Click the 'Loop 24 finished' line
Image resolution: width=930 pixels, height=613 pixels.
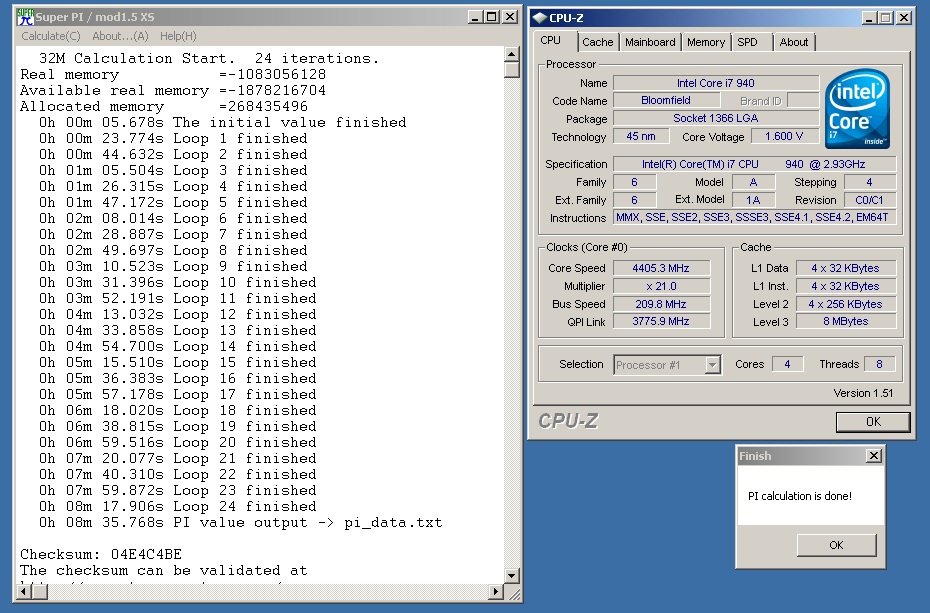click(x=178, y=506)
